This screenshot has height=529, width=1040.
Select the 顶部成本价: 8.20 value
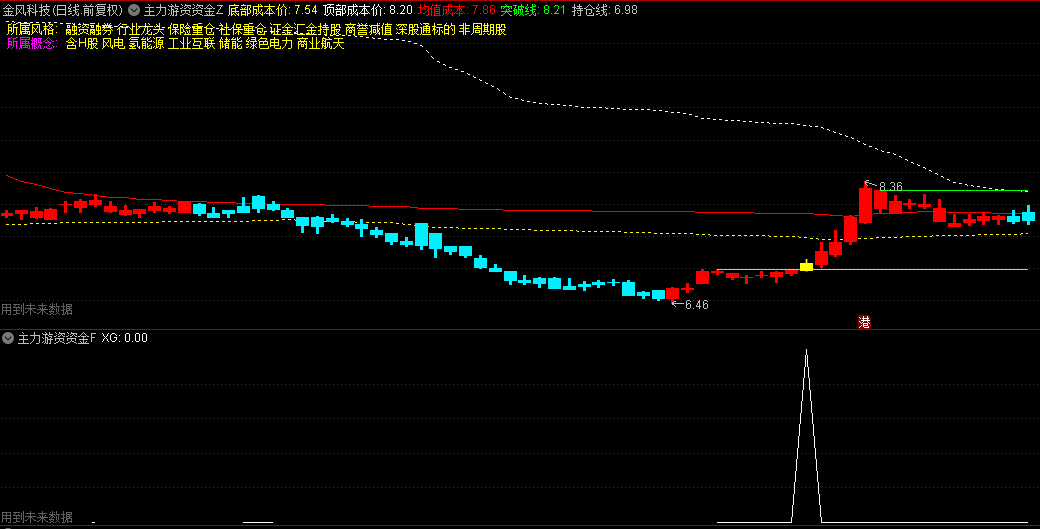coord(367,10)
